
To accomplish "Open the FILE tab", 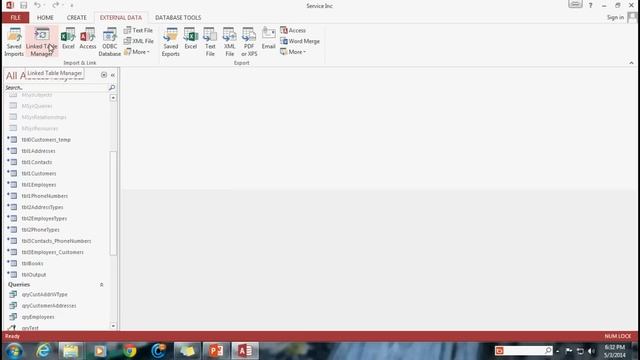I will click(16, 18).
